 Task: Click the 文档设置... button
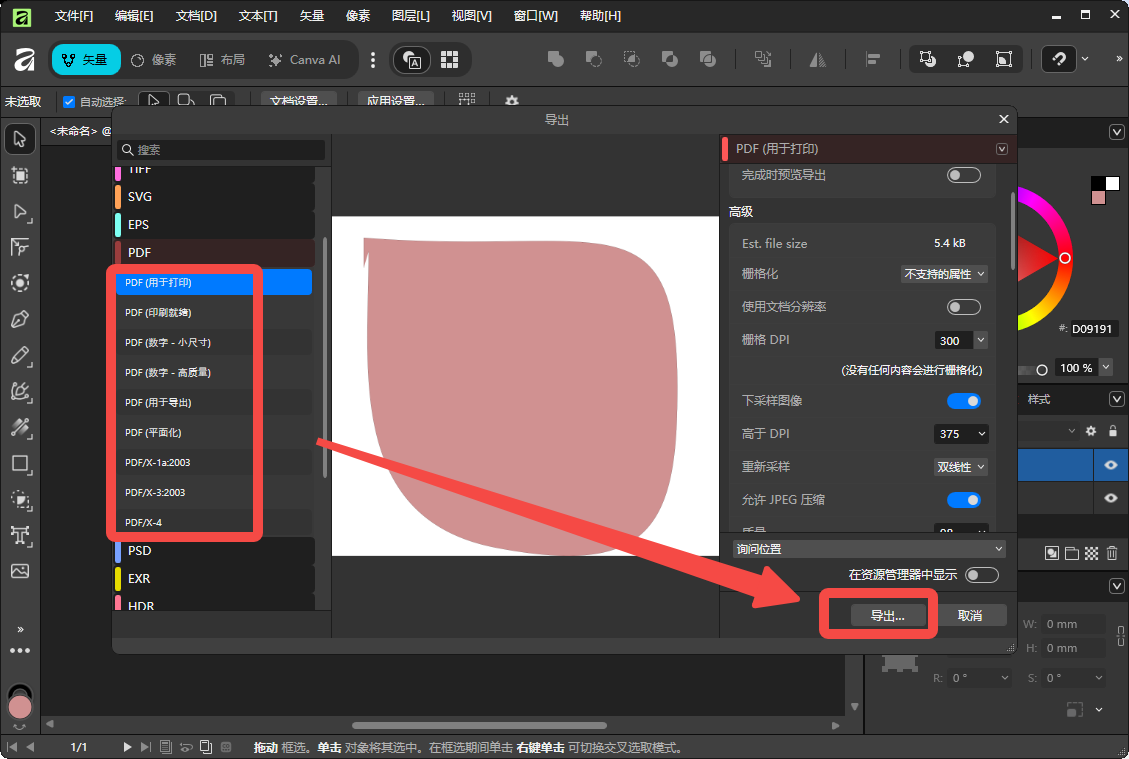click(x=299, y=99)
